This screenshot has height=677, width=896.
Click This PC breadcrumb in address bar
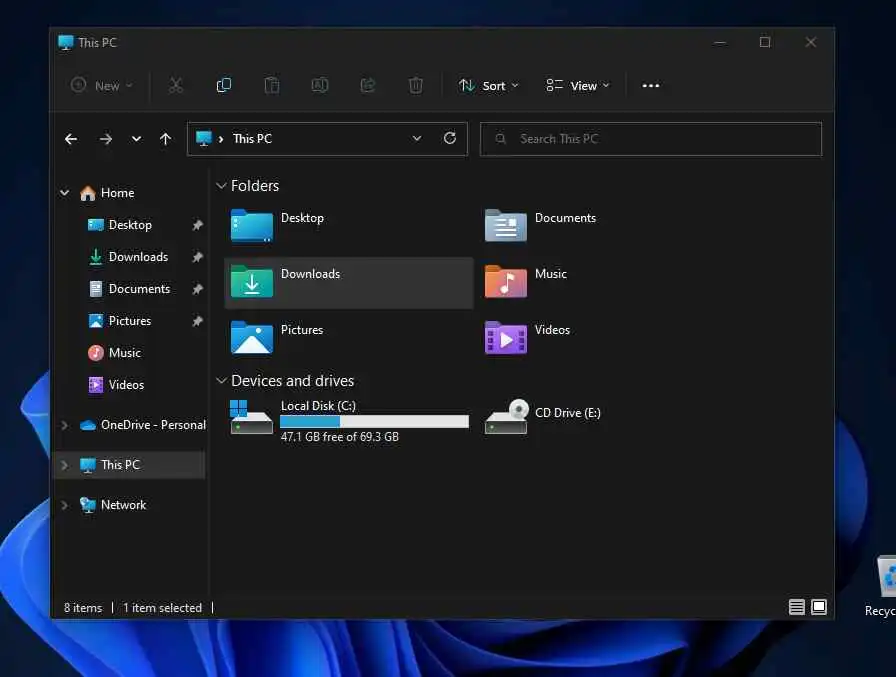252,139
